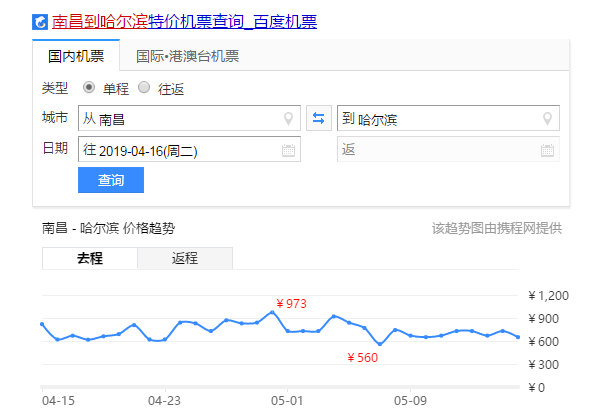Click departure date field 2019-04-16

coord(189,149)
